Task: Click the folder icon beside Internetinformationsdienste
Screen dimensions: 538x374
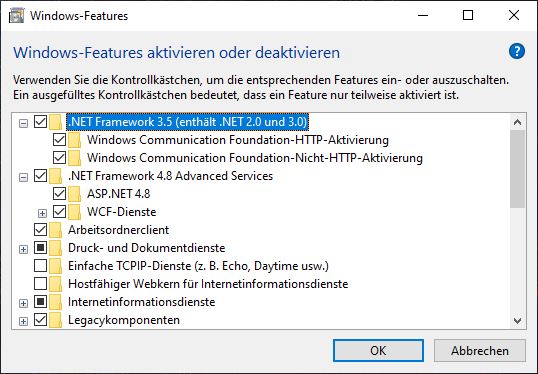Action: click(x=55, y=302)
